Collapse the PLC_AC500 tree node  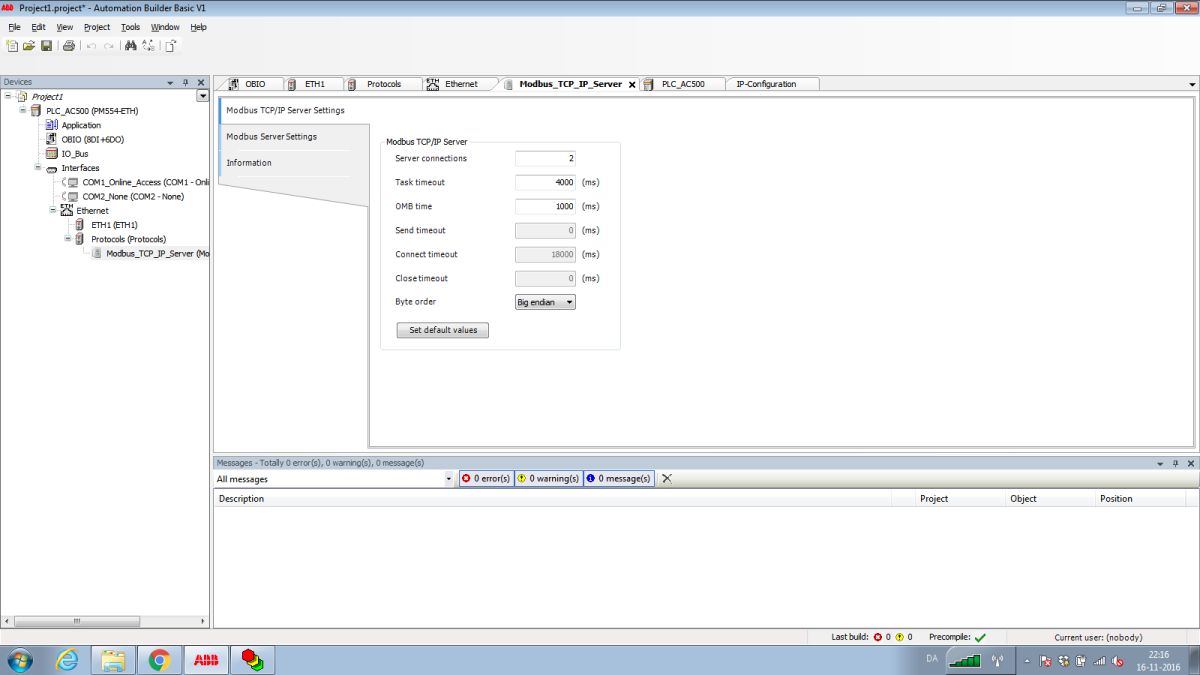pos(23,110)
